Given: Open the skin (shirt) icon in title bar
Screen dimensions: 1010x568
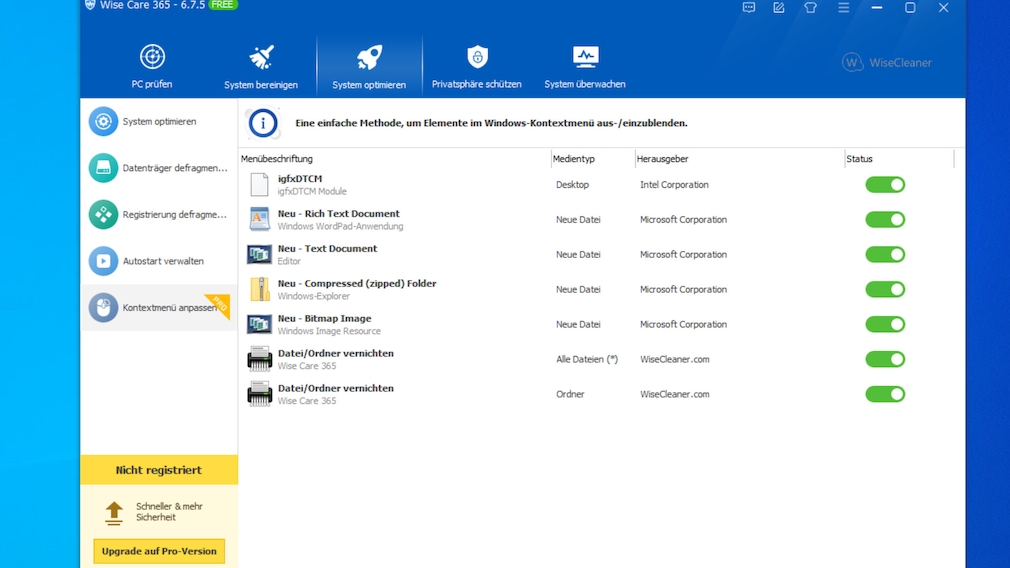Looking at the screenshot, I should coord(810,8).
